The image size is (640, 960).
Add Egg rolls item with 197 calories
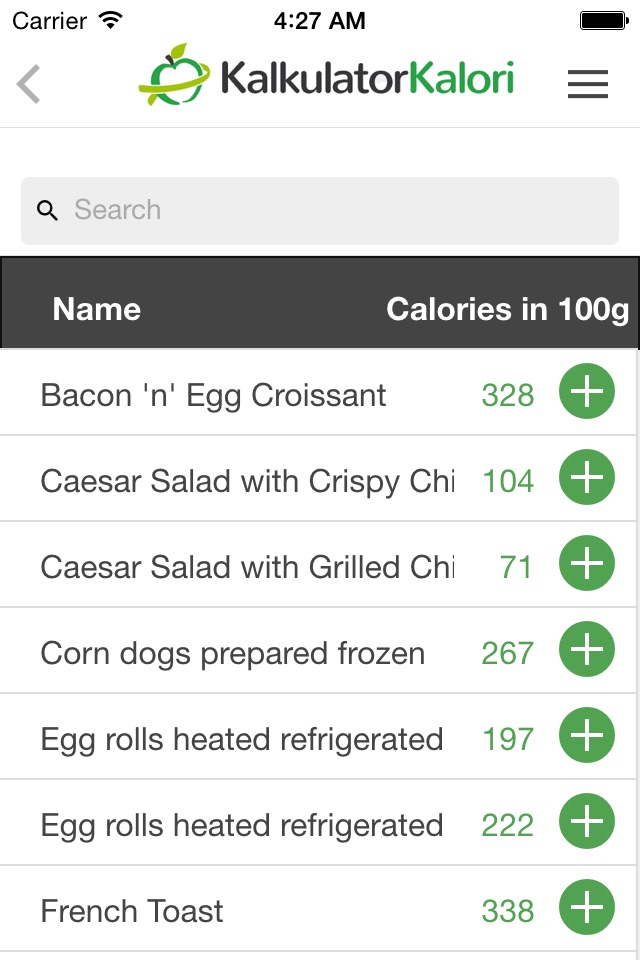[587, 735]
